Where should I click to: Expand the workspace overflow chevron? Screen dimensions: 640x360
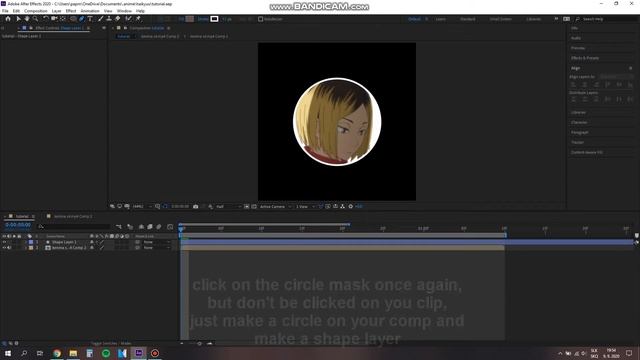(556, 19)
